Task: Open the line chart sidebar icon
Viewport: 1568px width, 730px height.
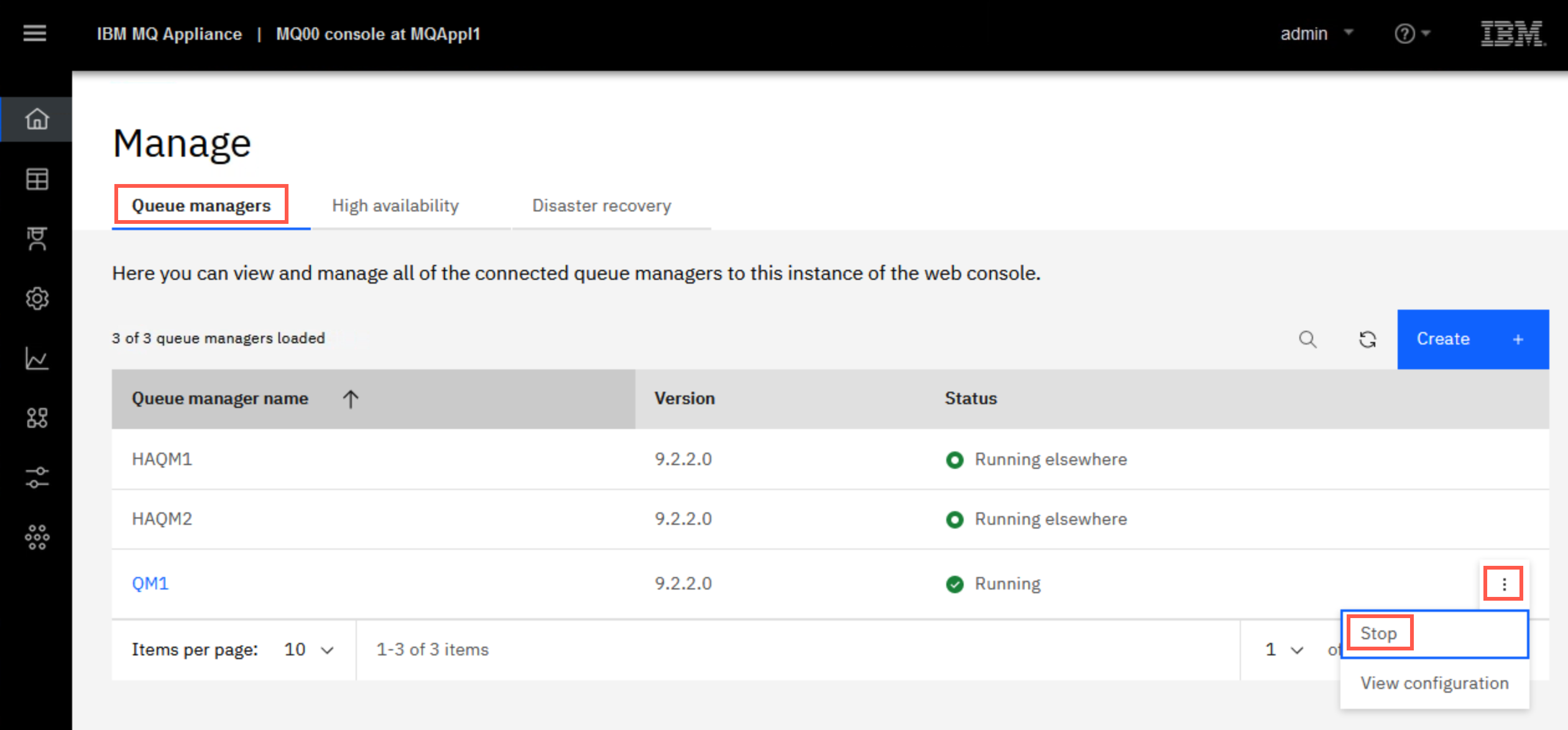Action: point(37,358)
